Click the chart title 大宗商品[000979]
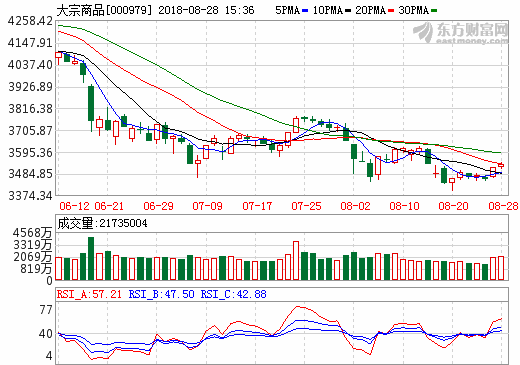 click(x=104, y=10)
